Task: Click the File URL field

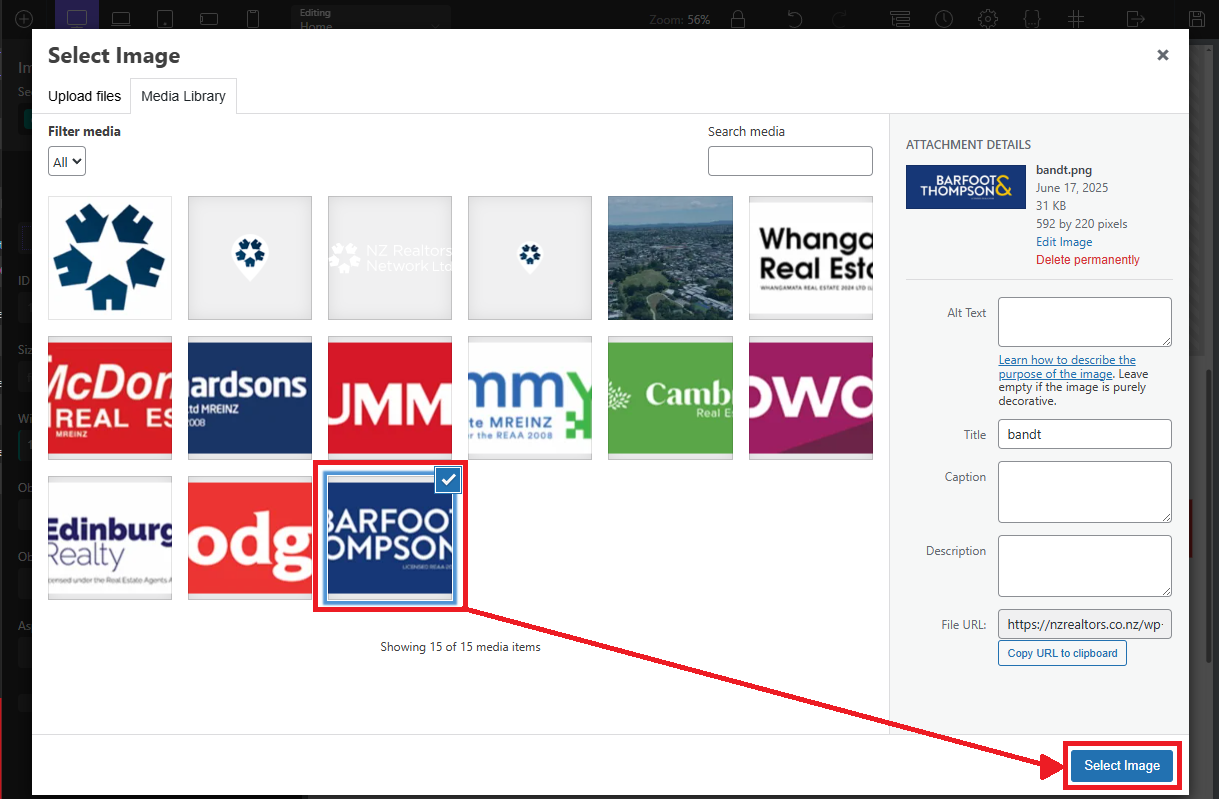Action: click(x=1085, y=624)
